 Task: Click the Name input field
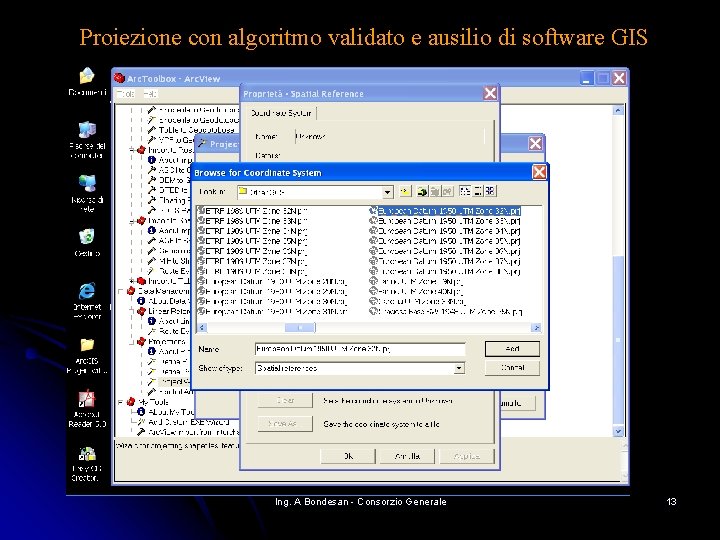point(360,349)
